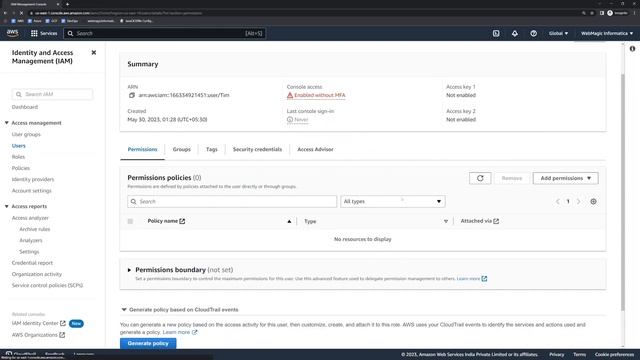640x360 pixels.
Task: Open the info panel icon at right edge
Action: tap(632, 49)
